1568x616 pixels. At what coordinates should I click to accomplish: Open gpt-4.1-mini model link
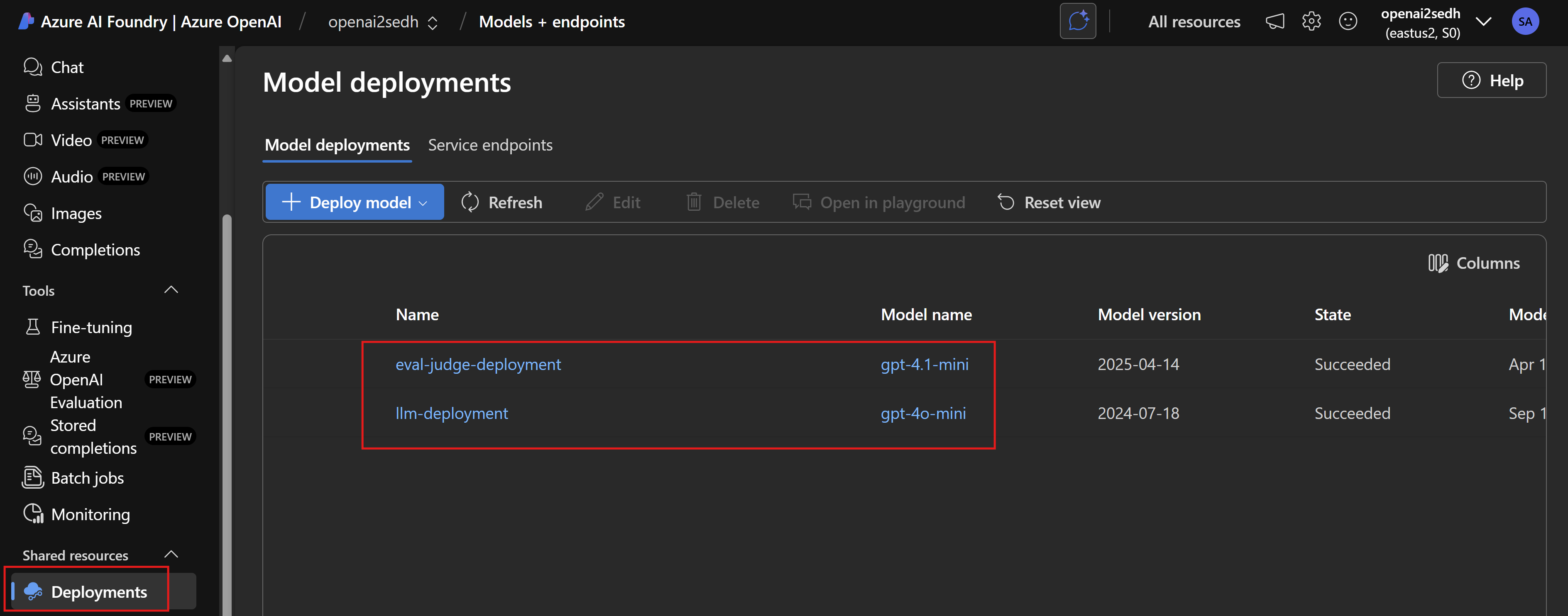coord(924,364)
